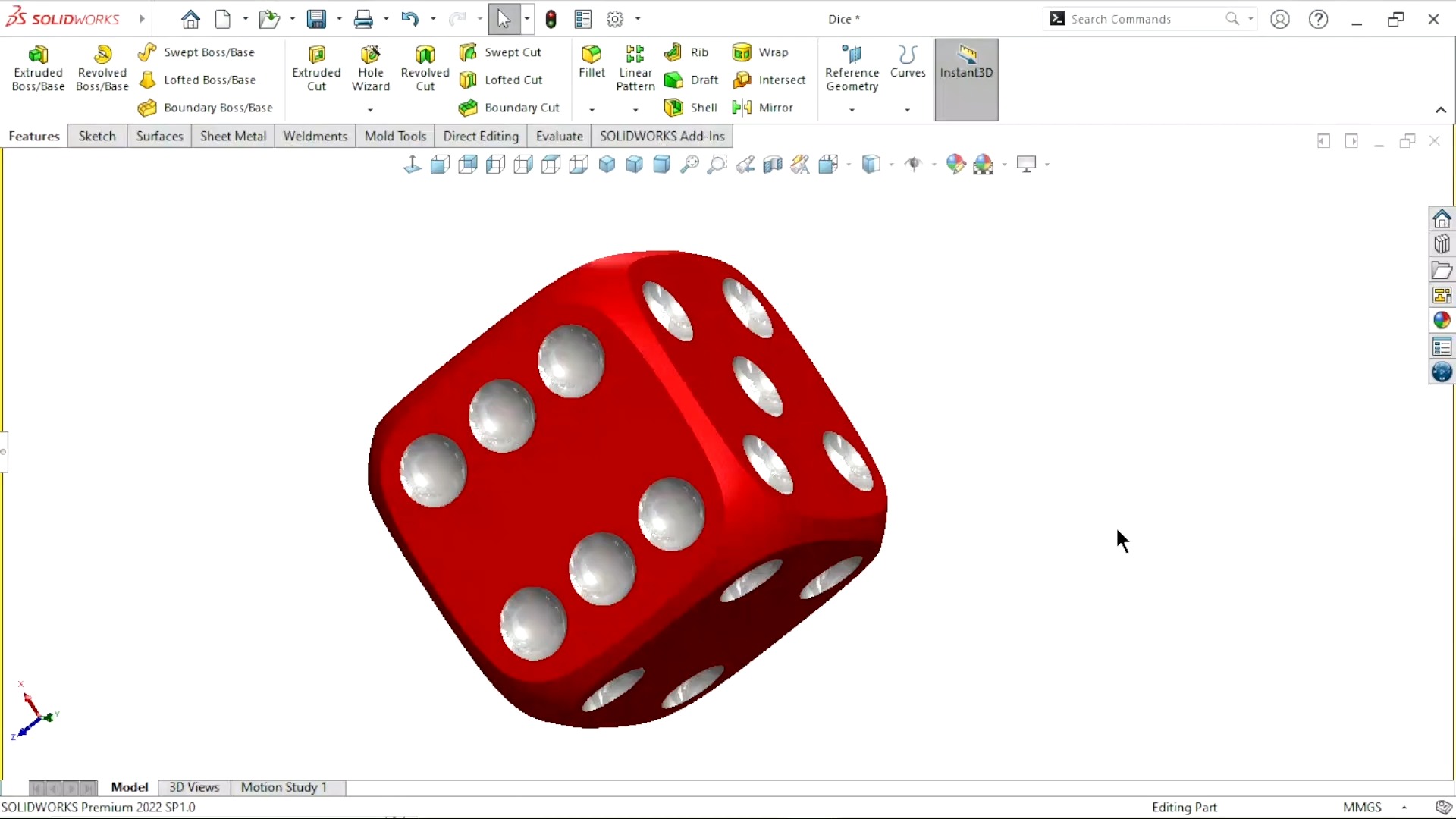
Task: Toggle the Select cursor tool
Action: [x=504, y=19]
